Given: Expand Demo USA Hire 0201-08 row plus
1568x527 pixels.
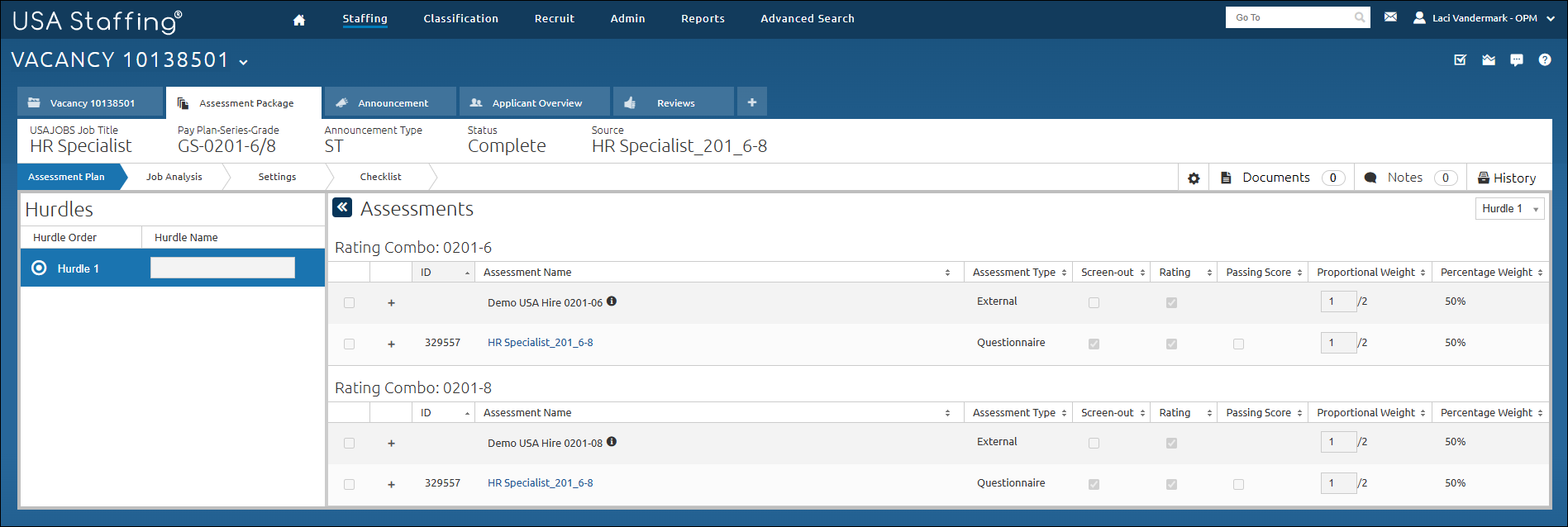Looking at the screenshot, I should coord(391,444).
